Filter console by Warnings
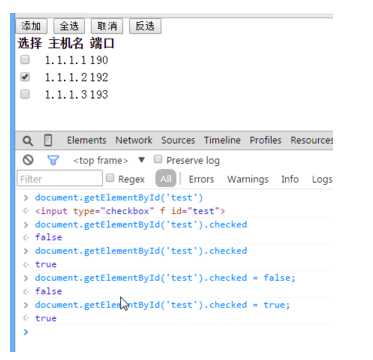This screenshot has width=373, height=360. tap(248, 179)
